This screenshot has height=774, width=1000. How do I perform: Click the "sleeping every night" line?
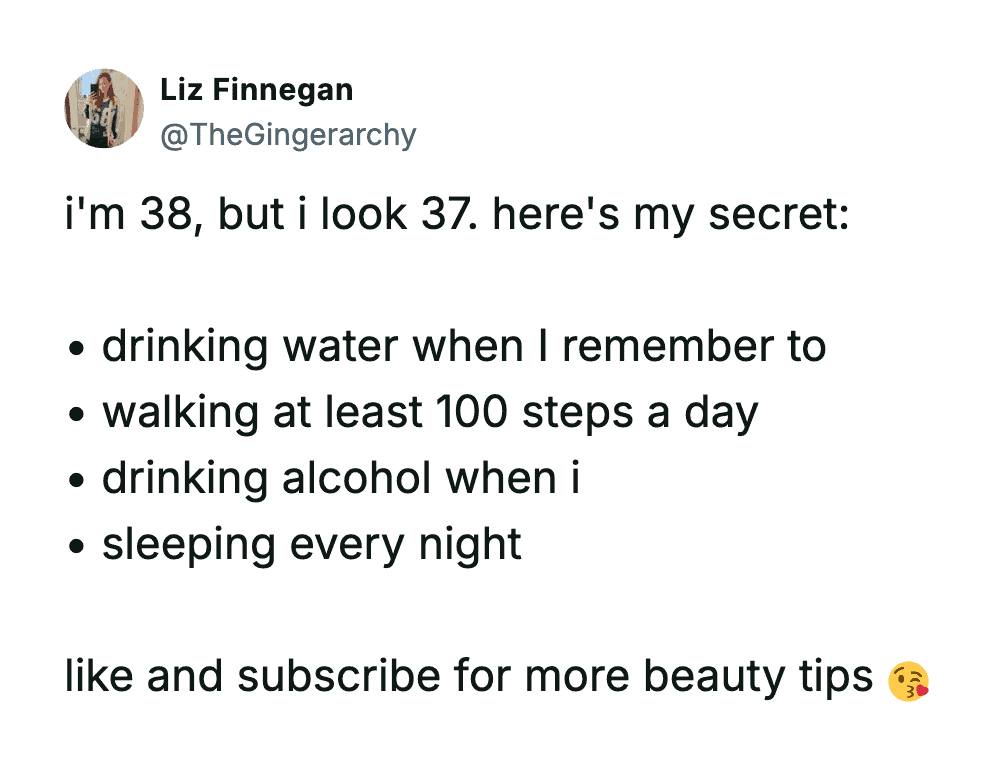tap(312, 545)
